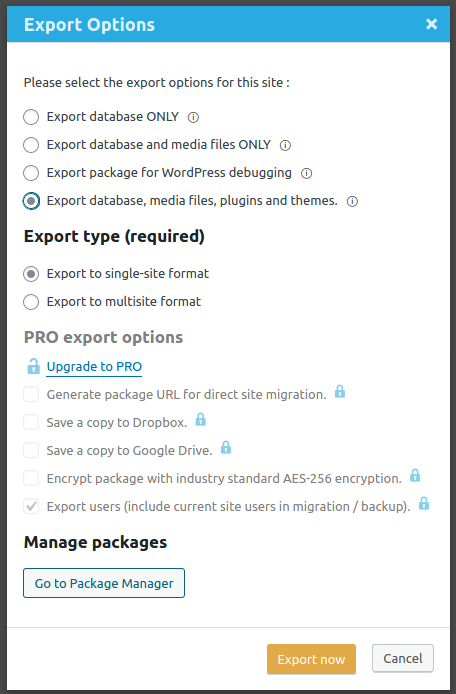Choose Export to multisite format
This screenshot has width=456, height=694.
coord(31,302)
